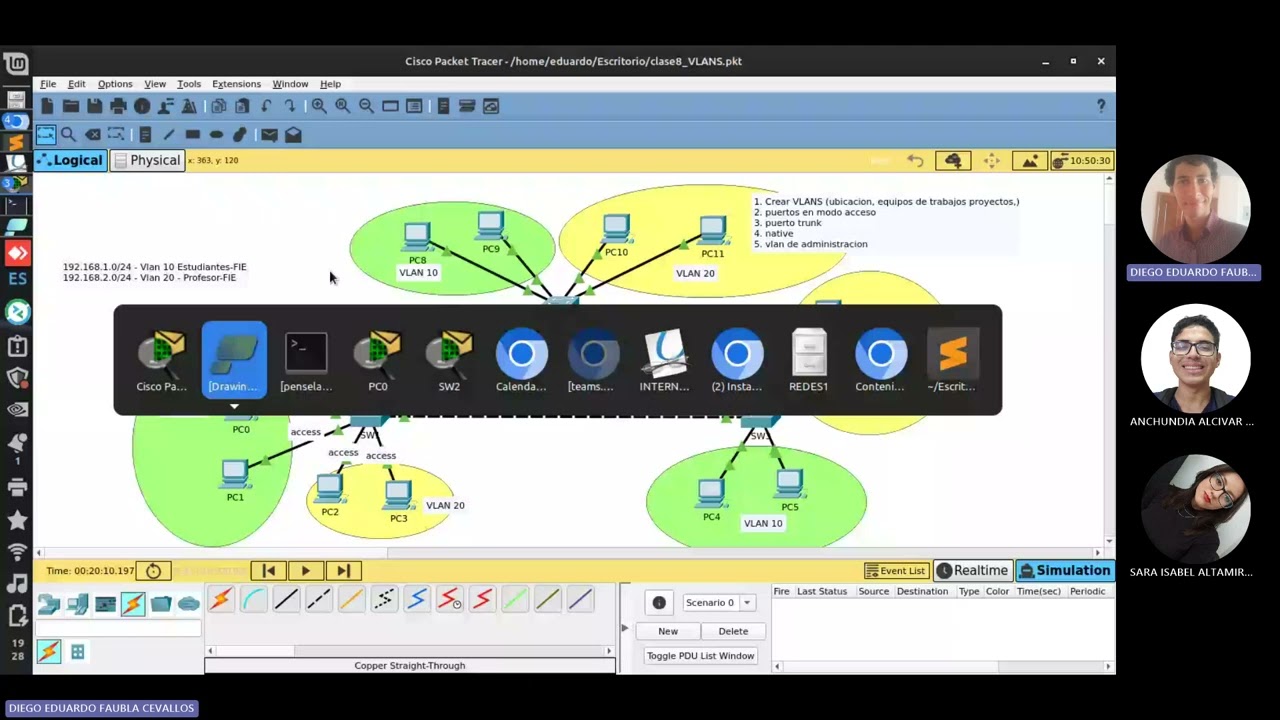Switch to Logical workspace view

pos(70,160)
